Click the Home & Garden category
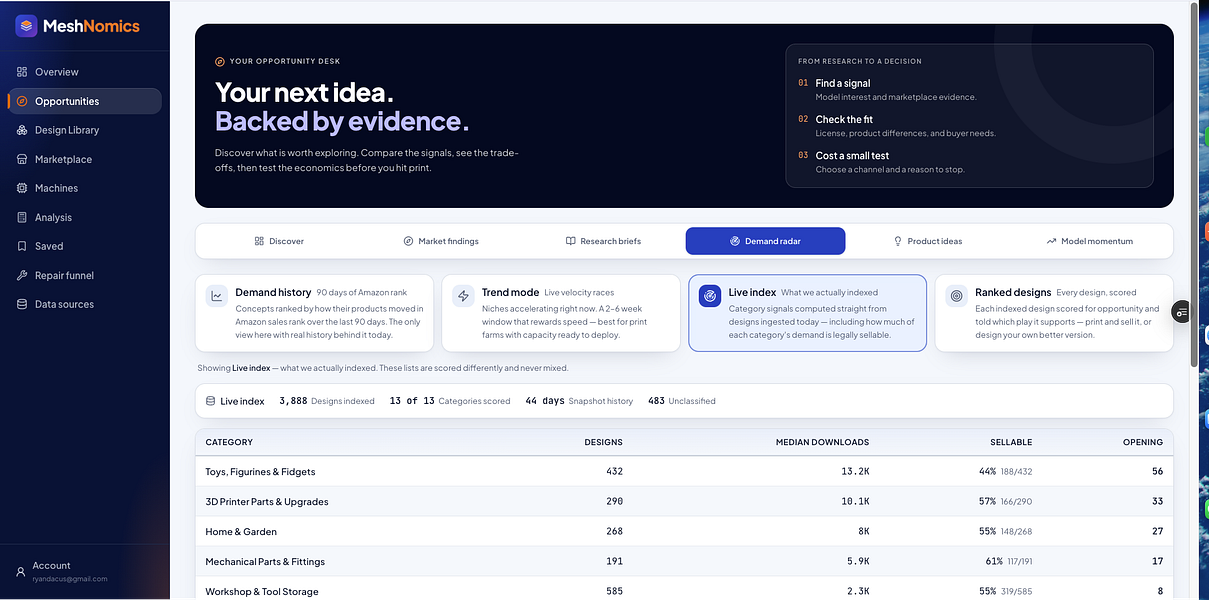Image resolution: width=1209 pixels, height=600 pixels. (x=241, y=532)
